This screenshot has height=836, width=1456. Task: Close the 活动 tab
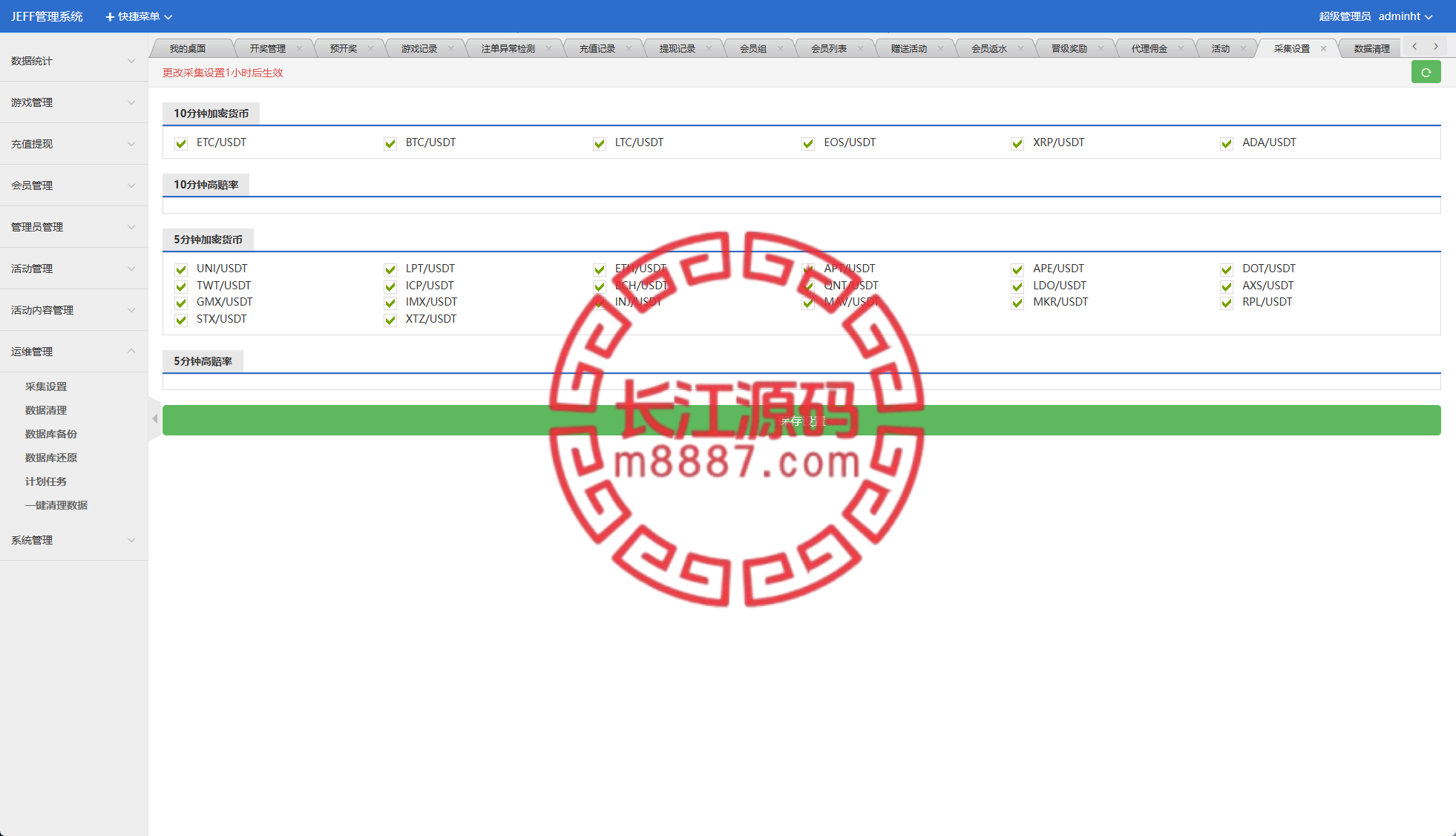(x=1243, y=49)
